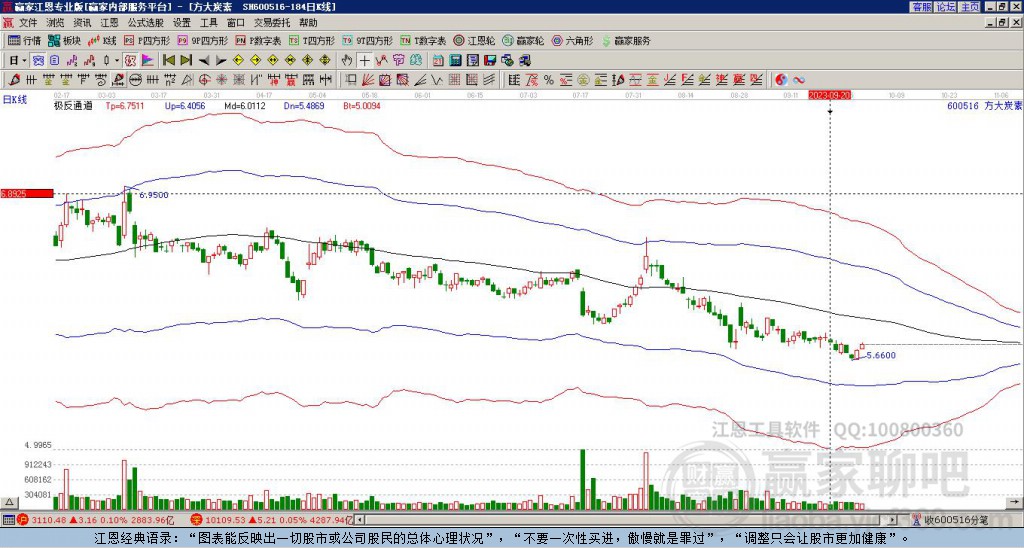Click the Tp=6.7511 indicator value
The width and height of the screenshot is (1024, 548).
pos(125,105)
